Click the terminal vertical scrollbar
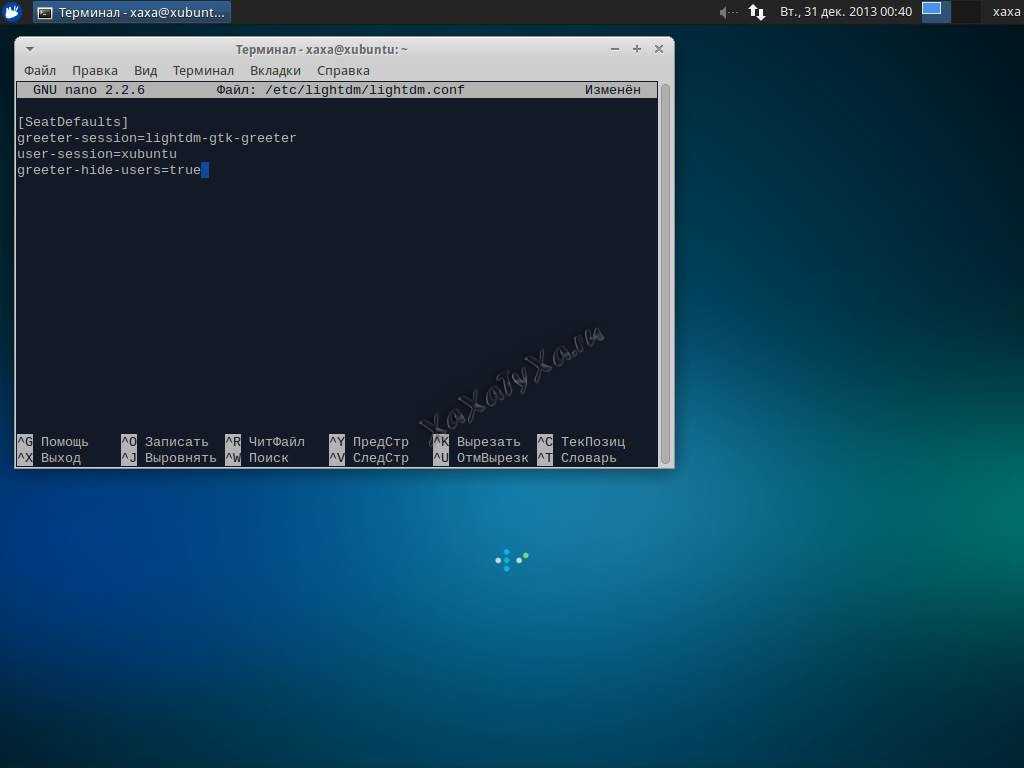The image size is (1024, 768). pyautogui.click(x=665, y=270)
